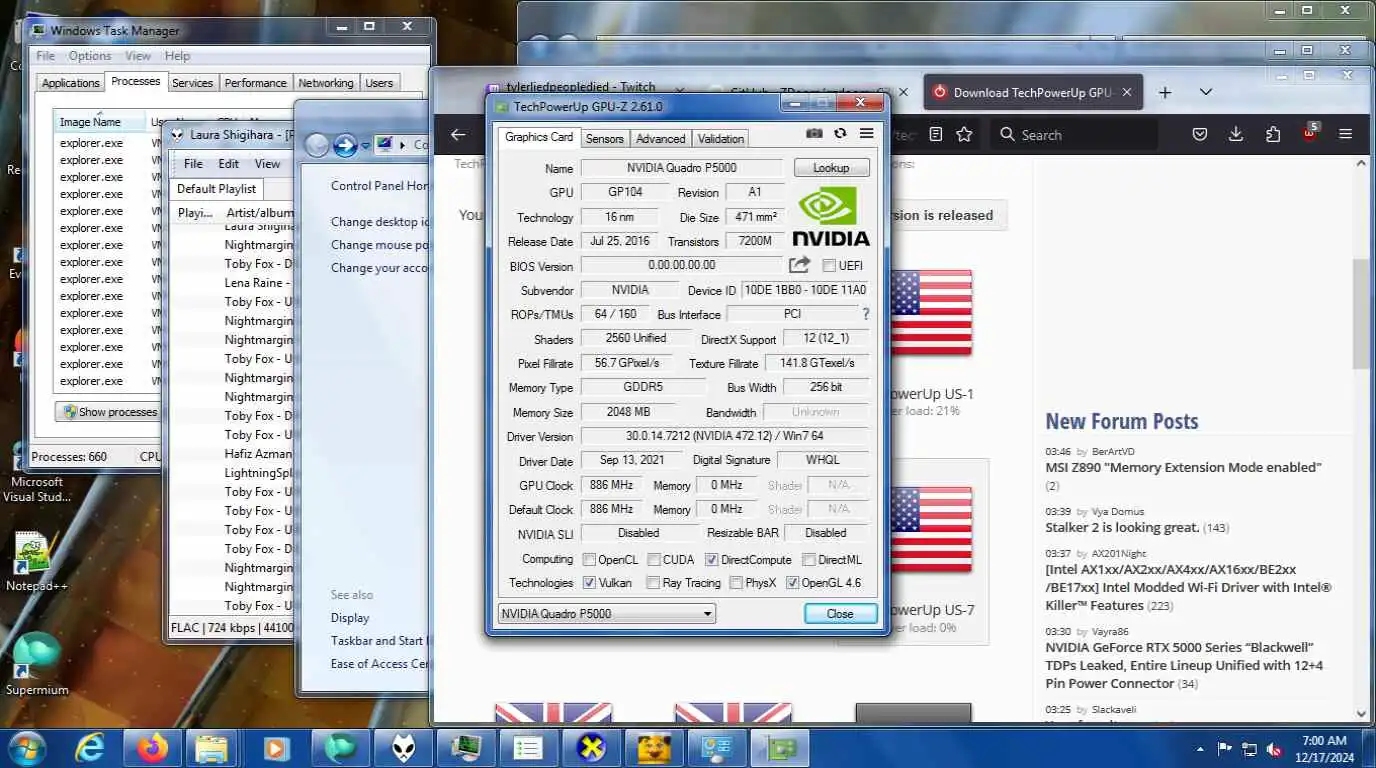The image size is (1376, 768).
Task: Open Firefox from taskbar
Action: (x=153, y=748)
